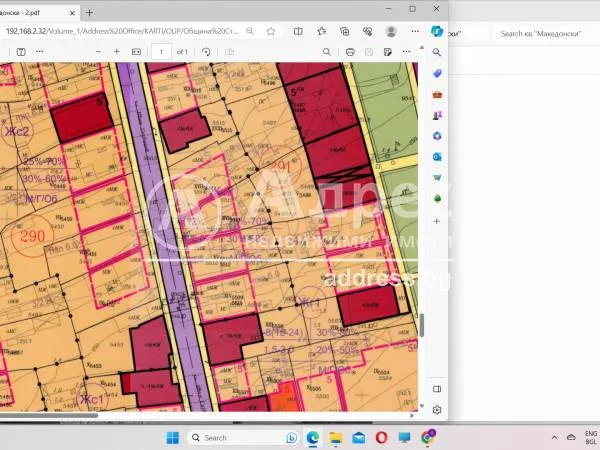Click the scroll down arrow of the PDF
The image size is (600, 450).
coord(422,406)
